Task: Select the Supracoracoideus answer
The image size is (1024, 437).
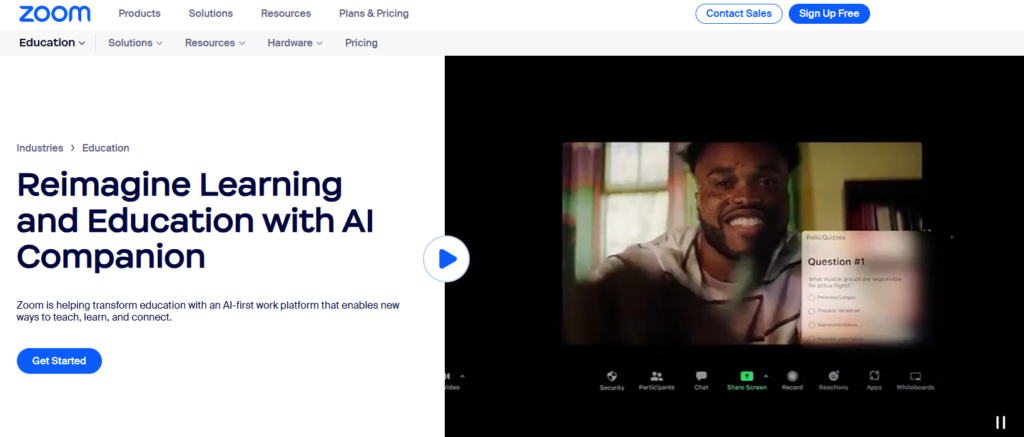Action: [812, 325]
